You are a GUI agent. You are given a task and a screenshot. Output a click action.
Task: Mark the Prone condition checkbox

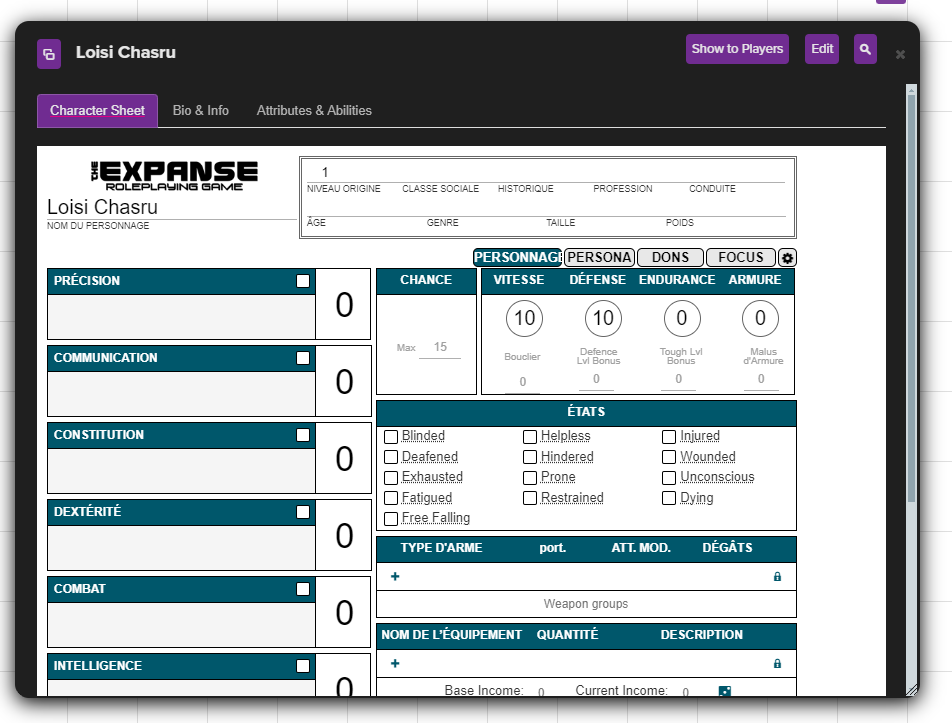(530, 477)
